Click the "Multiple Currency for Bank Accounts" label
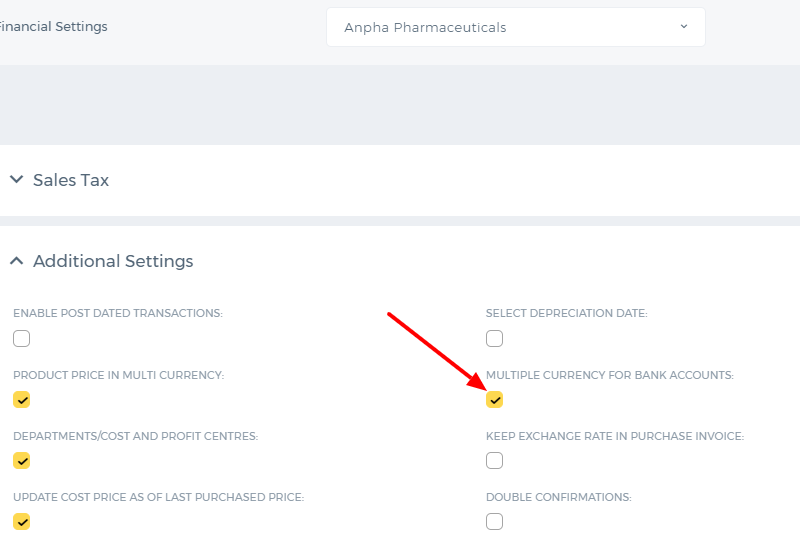The height and width of the screenshot is (546, 800). (x=610, y=375)
